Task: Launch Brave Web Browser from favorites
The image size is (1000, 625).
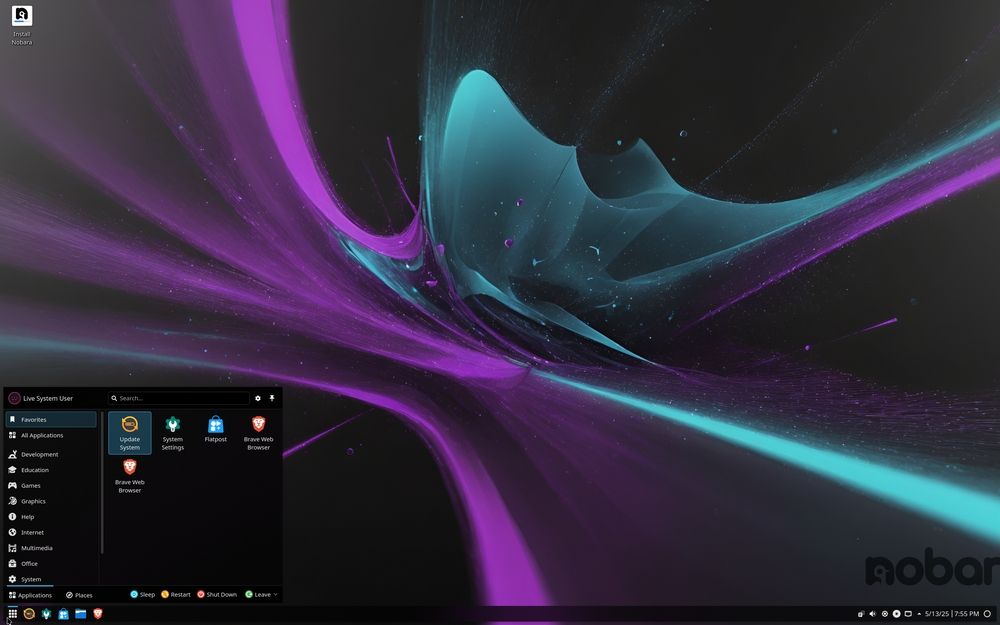Action: [258, 432]
